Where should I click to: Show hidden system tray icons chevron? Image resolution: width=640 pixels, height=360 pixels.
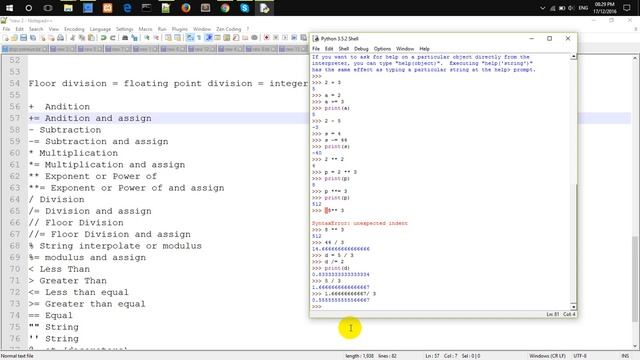click(x=542, y=8)
